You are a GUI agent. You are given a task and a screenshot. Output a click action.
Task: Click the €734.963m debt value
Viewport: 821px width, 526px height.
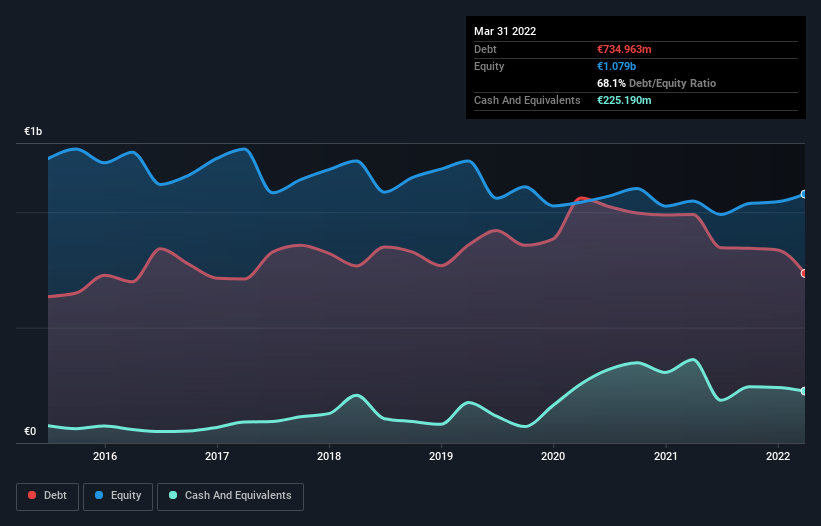point(624,49)
